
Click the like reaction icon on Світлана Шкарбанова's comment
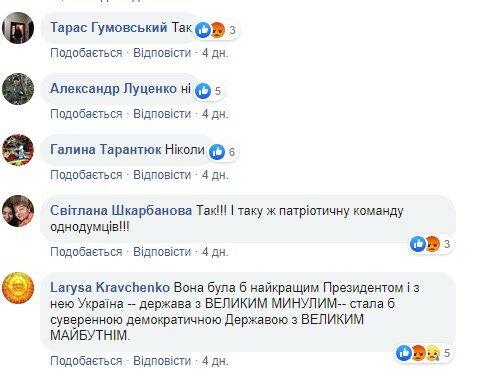point(418,244)
